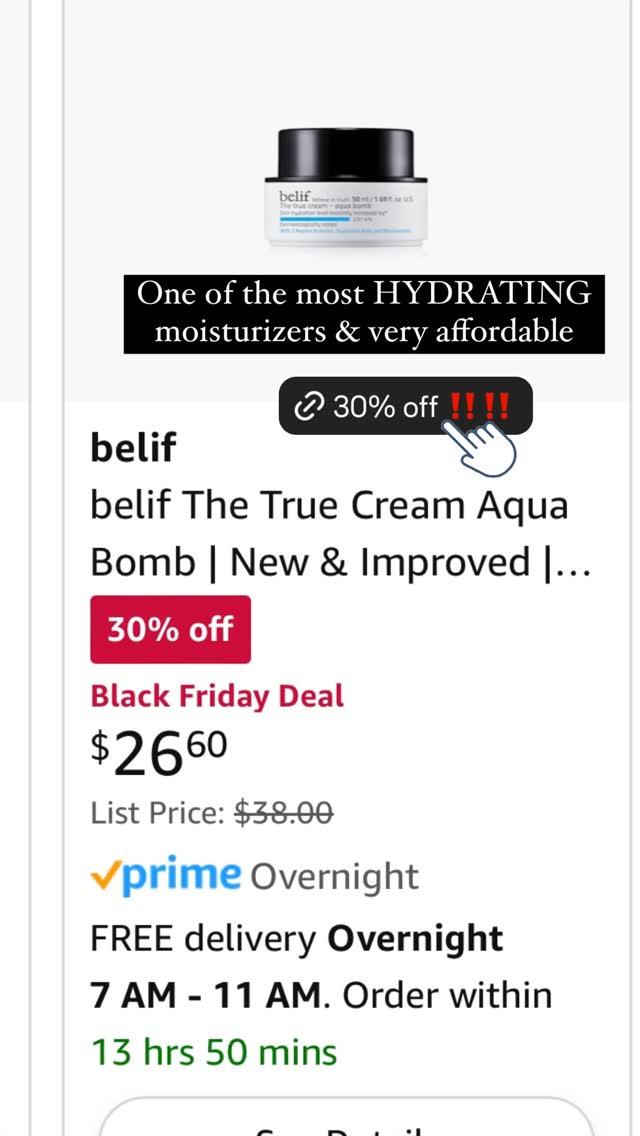Tap the $26.60 deal price

pyautogui.click(x=159, y=753)
